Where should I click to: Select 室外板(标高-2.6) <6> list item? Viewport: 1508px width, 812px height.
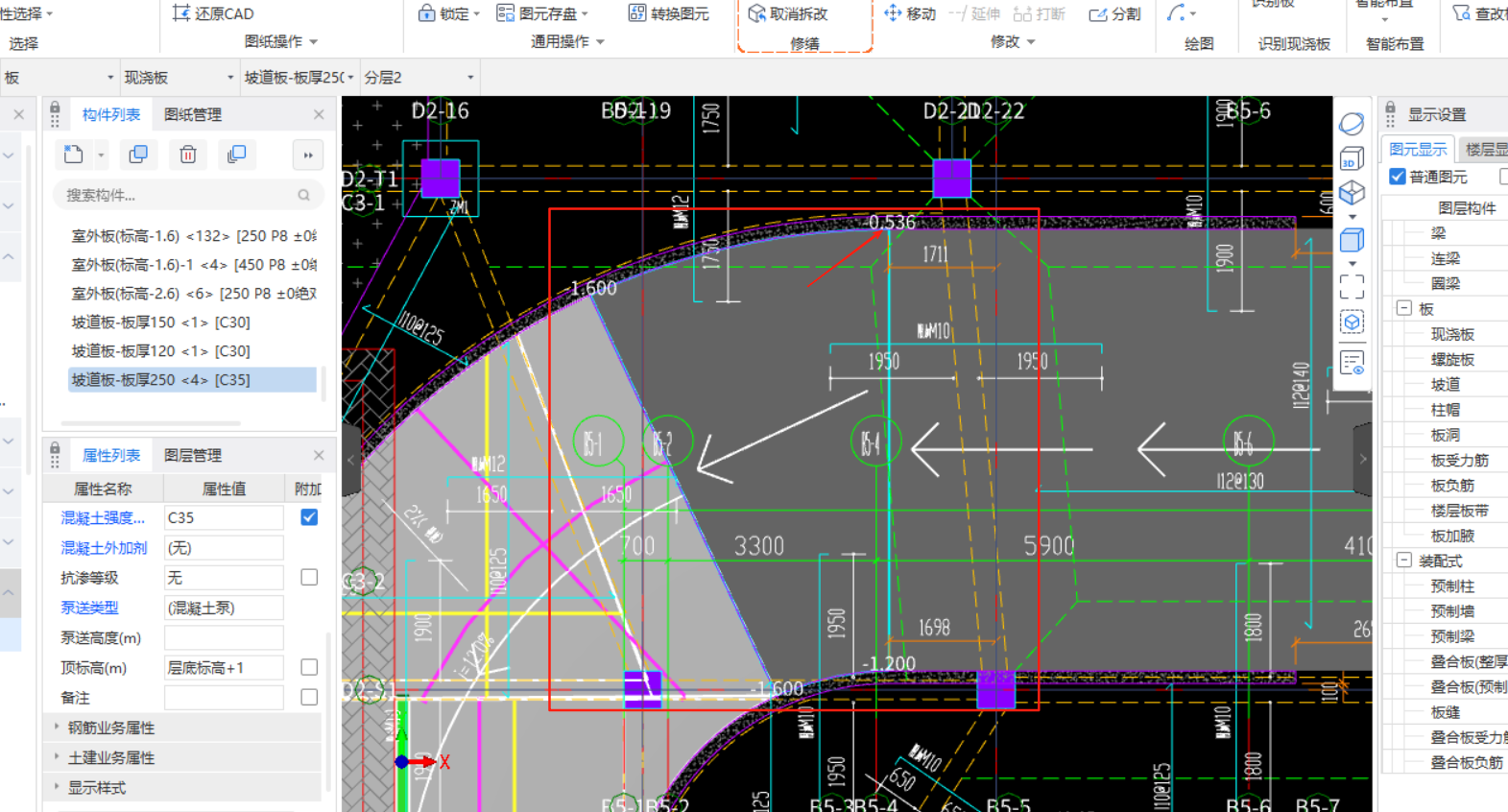192,294
